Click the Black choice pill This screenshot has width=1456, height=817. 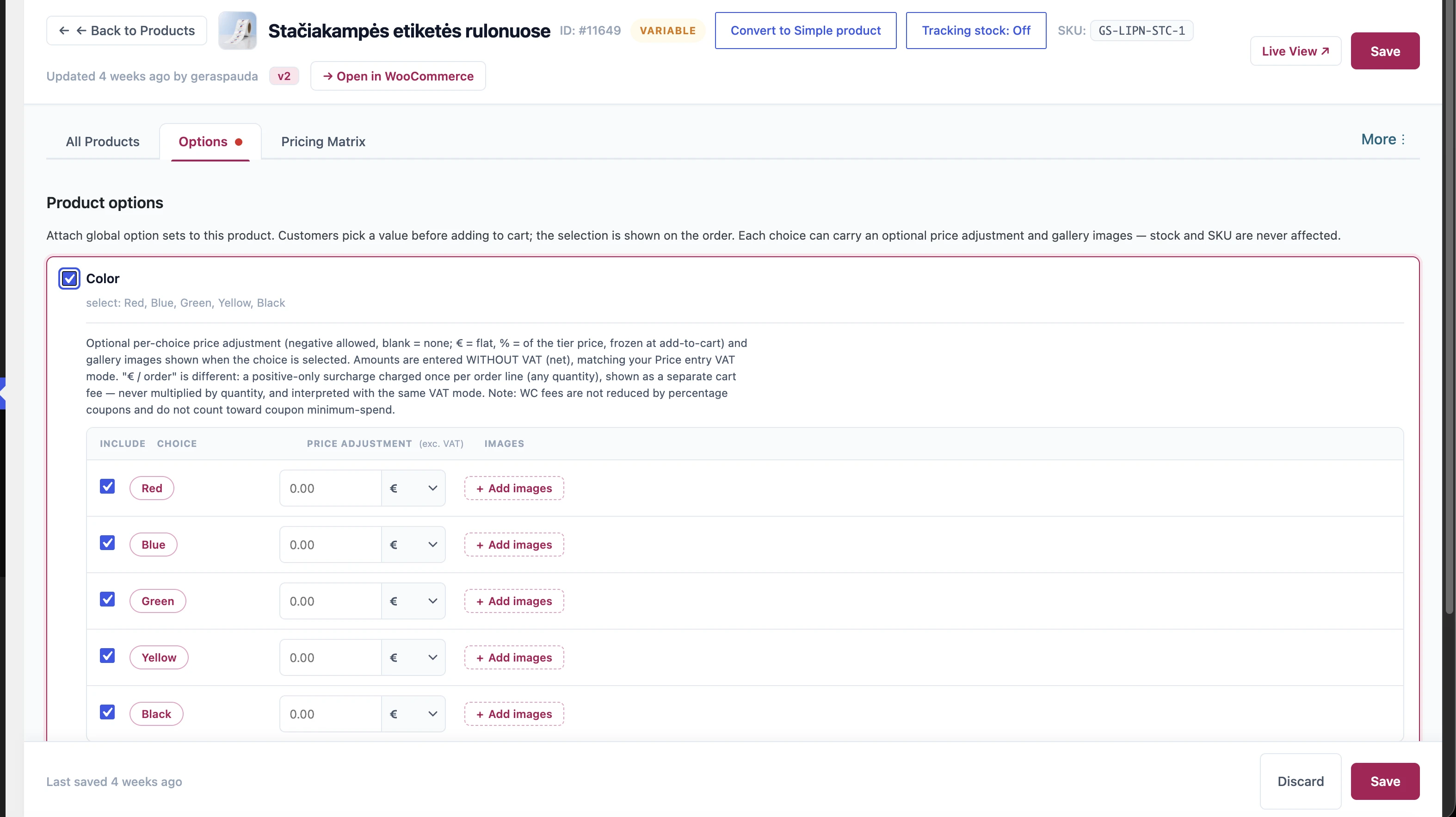156,714
